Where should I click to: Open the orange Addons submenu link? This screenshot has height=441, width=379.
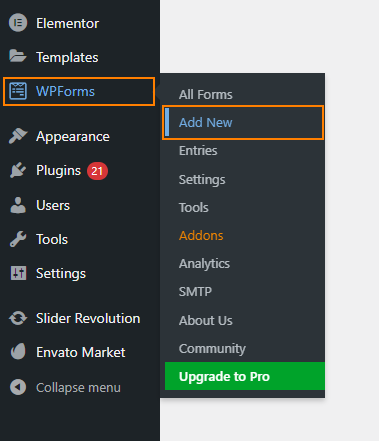201,236
